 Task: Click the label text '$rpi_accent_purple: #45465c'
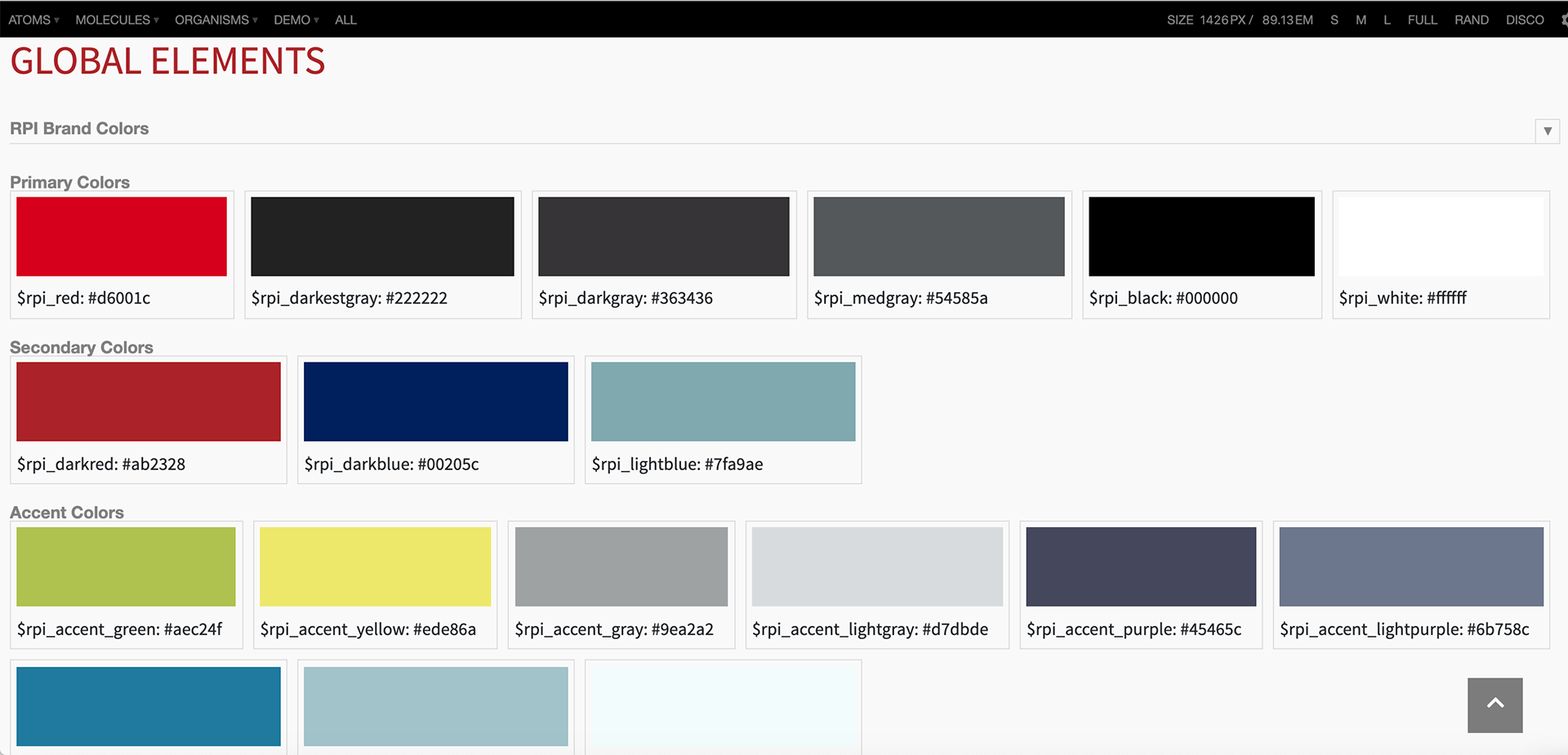pyautogui.click(x=1134, y=629)
